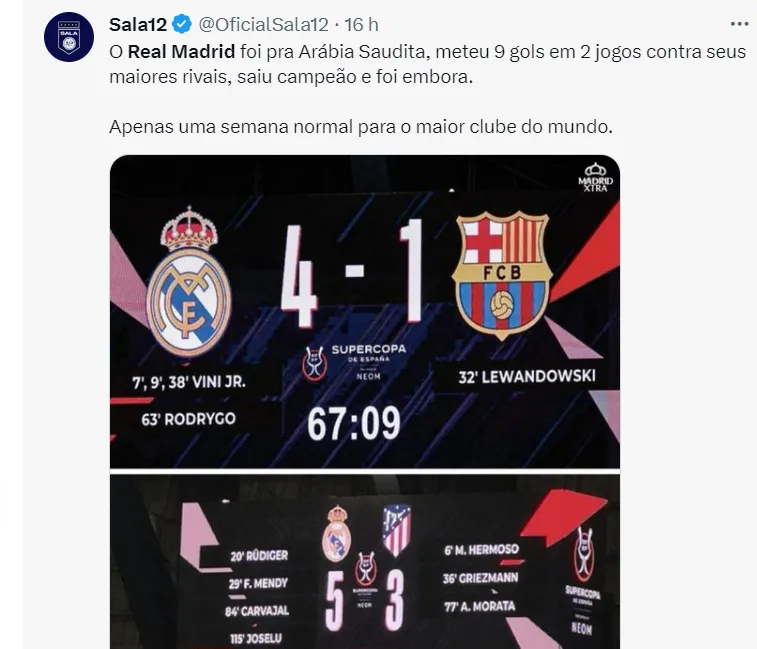Click the 67:09 match timer
The width and height of the screenshot is (757, 649).
click(x=354, y=423)
